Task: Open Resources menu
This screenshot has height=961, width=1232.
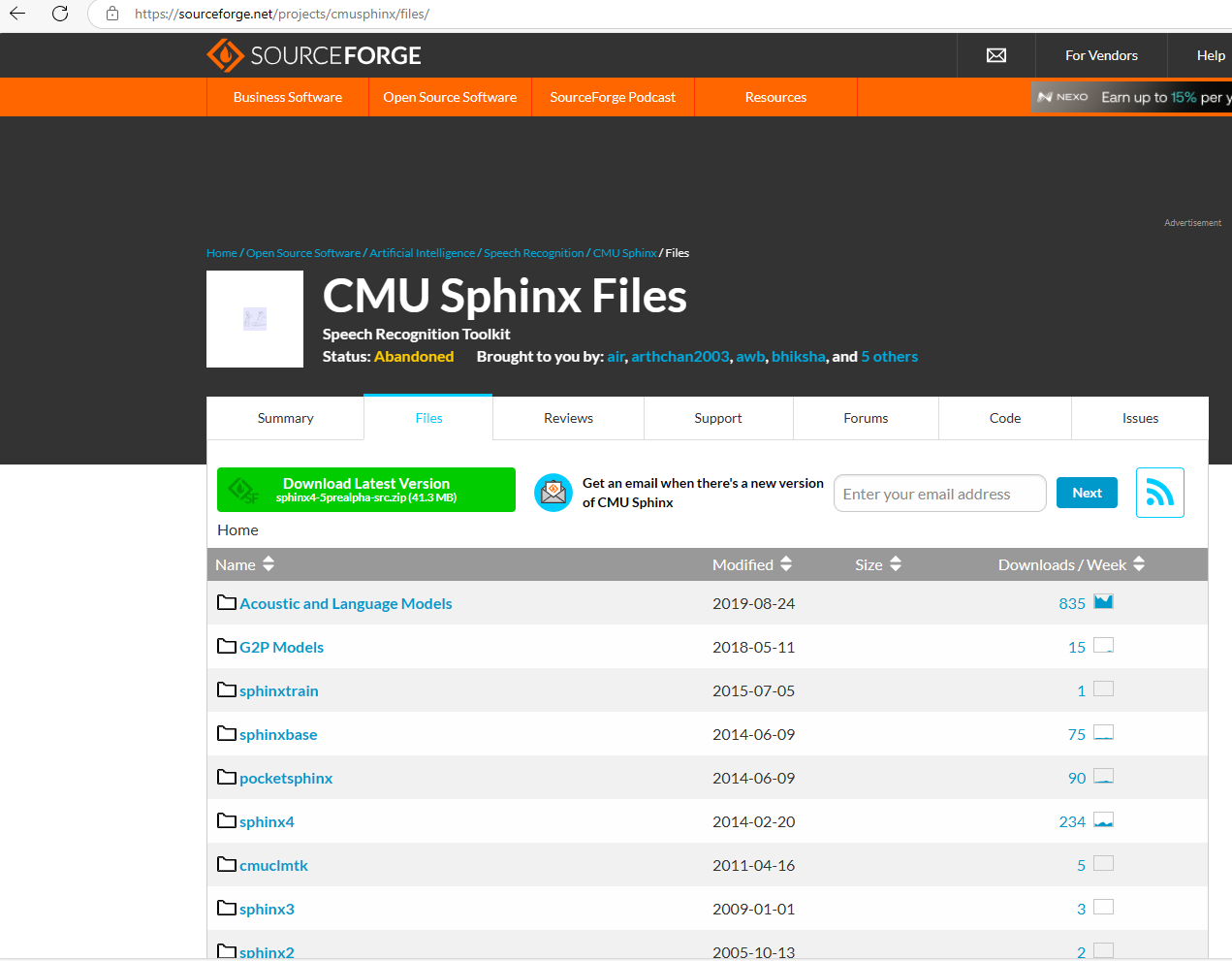Action: coord(775,97)
